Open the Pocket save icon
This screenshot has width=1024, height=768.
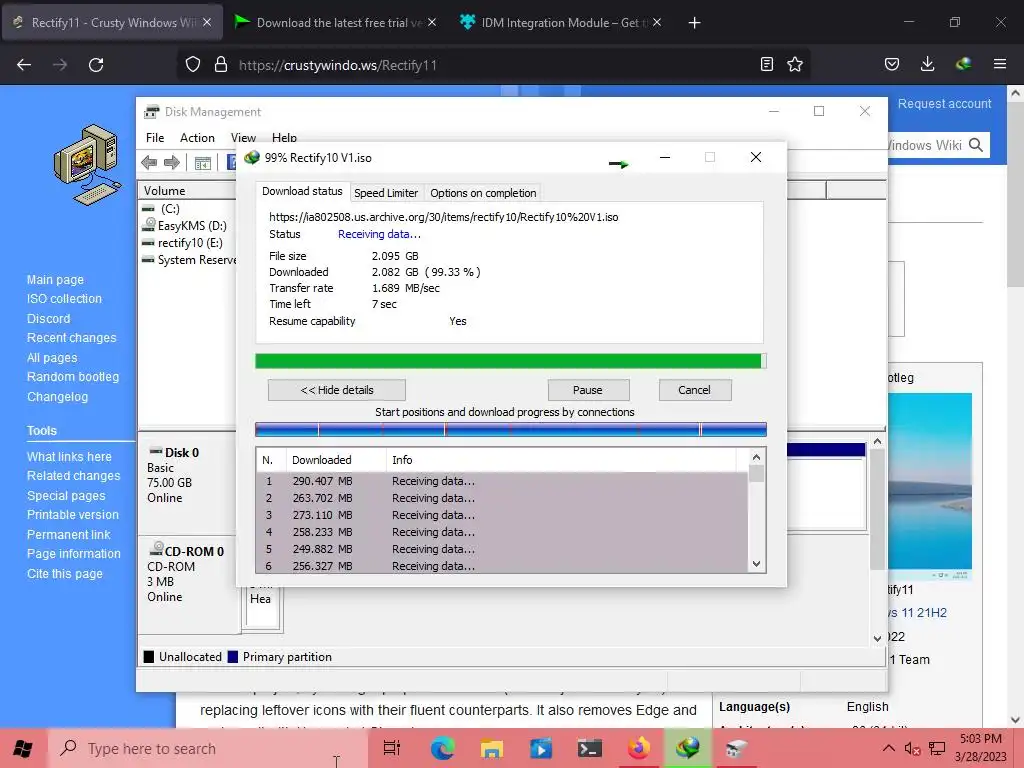click(x=891, y=64)
